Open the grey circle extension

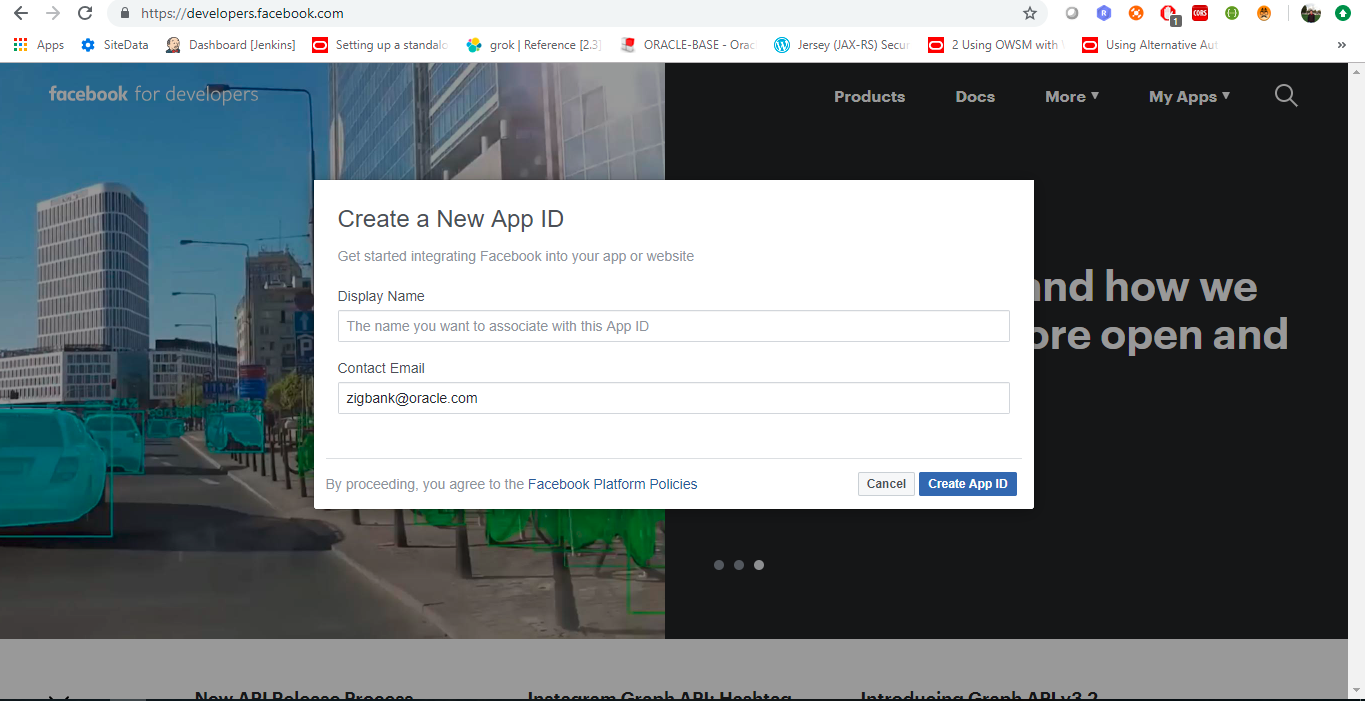coord(1072,13)
